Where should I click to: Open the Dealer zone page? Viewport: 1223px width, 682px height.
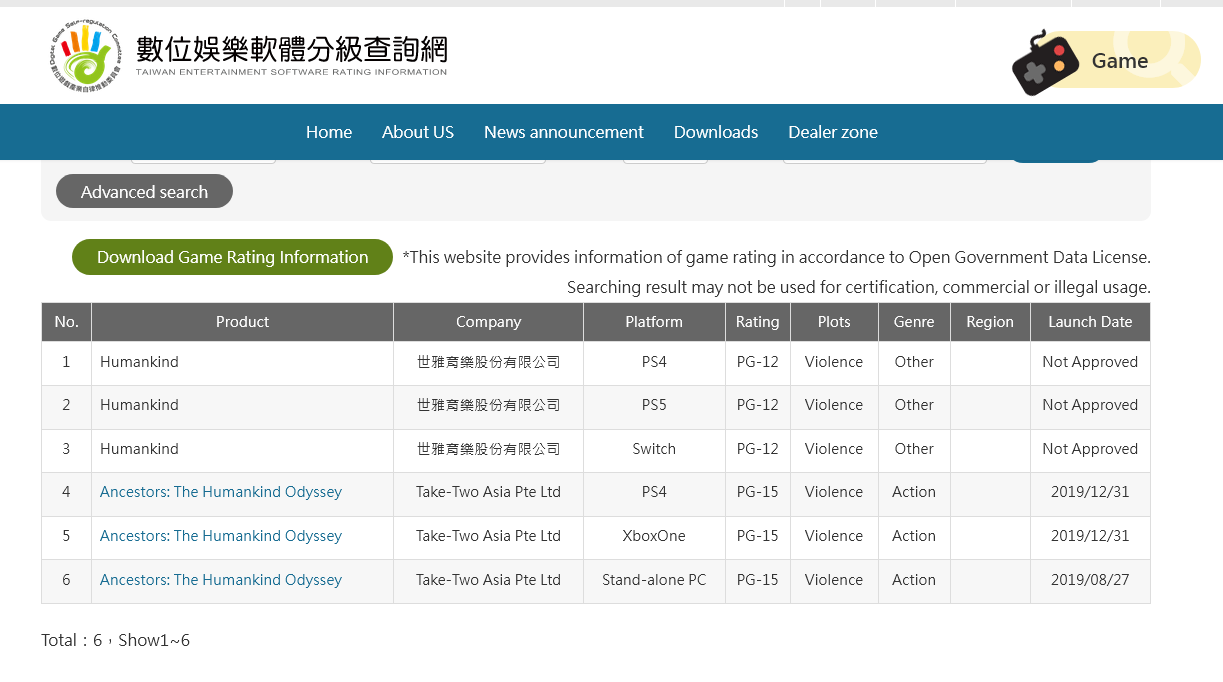(x=832, y=132)
